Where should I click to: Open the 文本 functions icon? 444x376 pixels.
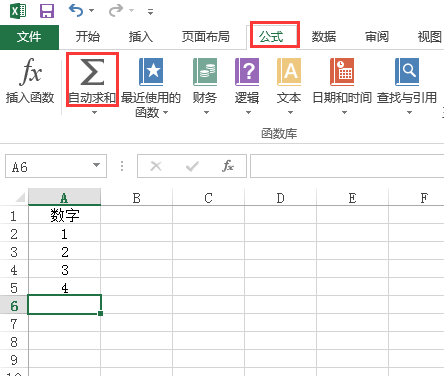coord(289,72)
